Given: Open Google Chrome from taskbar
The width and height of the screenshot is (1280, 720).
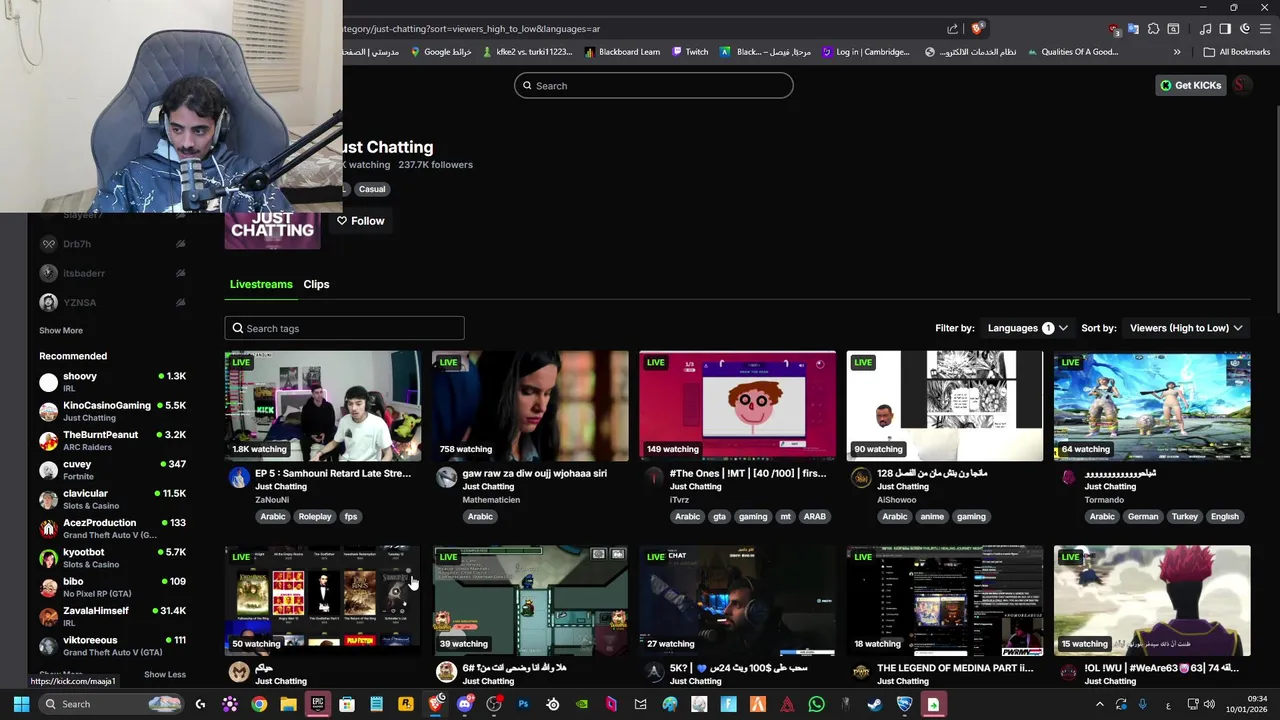Looking at the screenshot, I should click(259, 704).
